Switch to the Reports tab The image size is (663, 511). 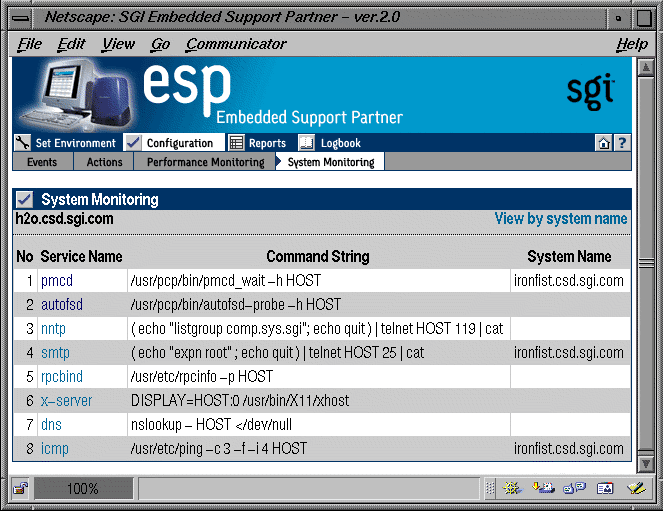267,143
